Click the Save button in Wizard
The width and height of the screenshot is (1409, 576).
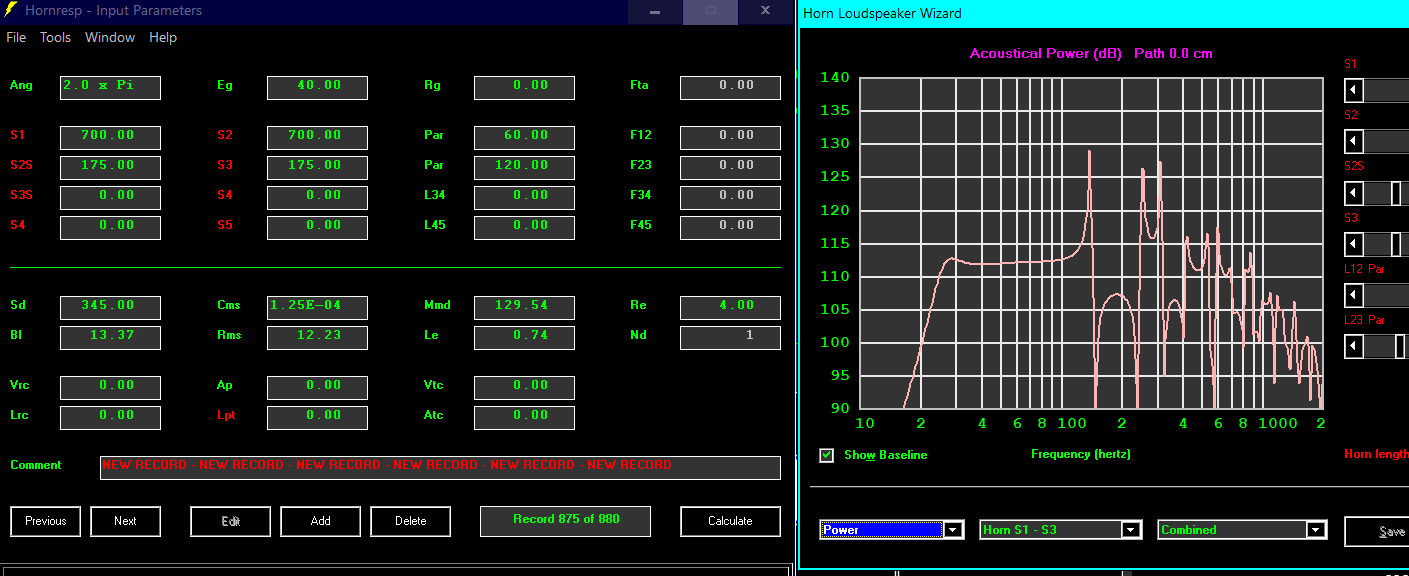(x=1377, y=532)
